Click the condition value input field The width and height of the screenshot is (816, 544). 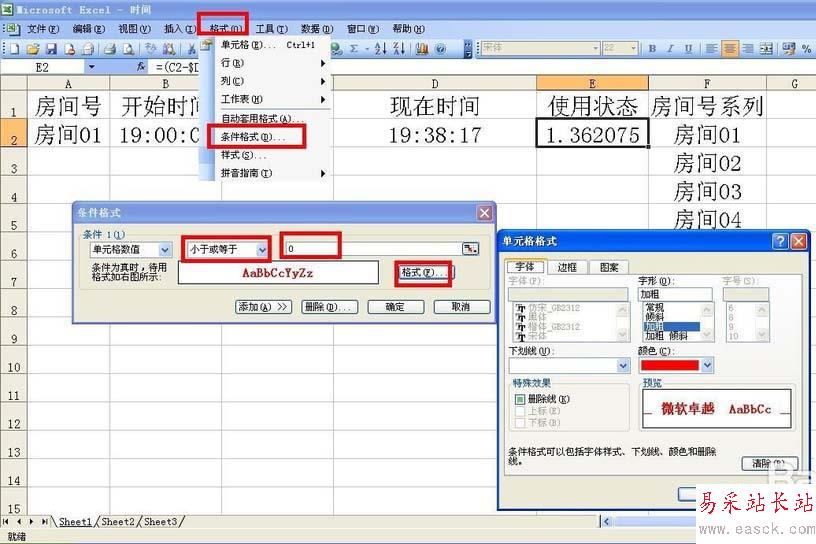(373, 249)
